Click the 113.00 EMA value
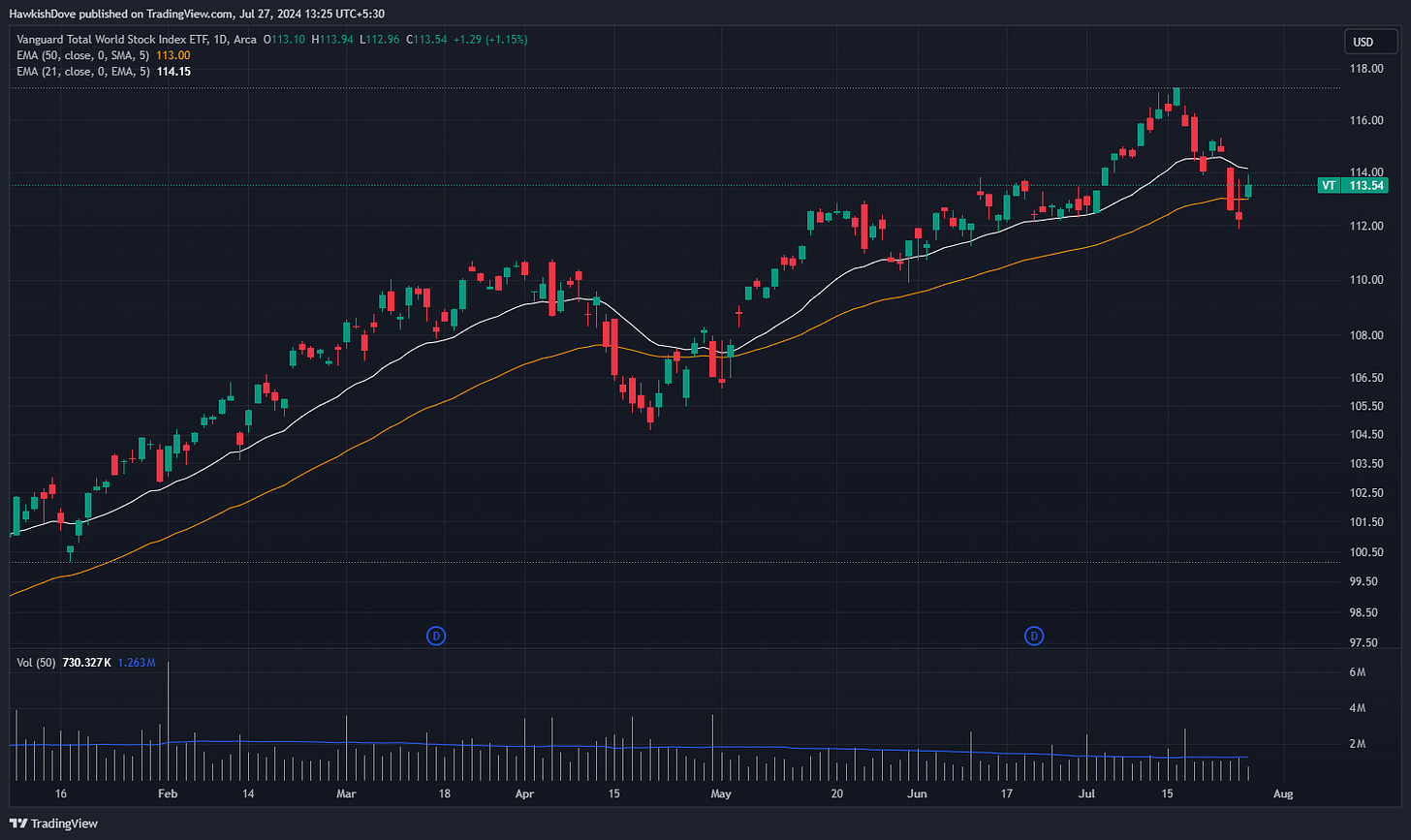 [x=172, y=55]
